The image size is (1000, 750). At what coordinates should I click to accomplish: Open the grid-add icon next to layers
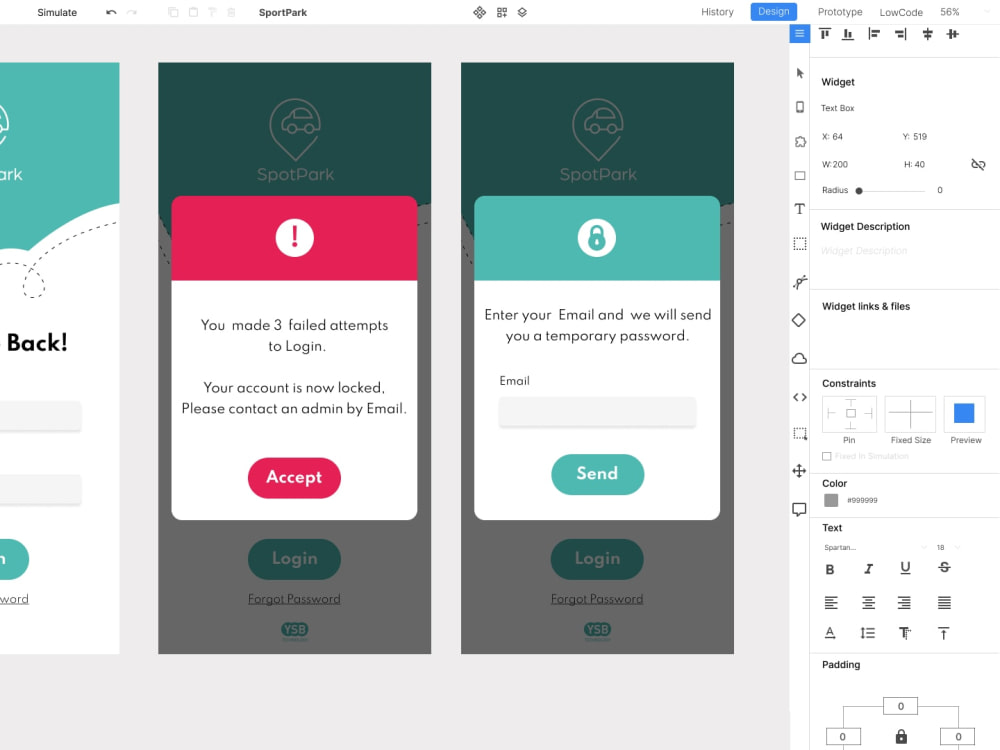pos(502,12)
